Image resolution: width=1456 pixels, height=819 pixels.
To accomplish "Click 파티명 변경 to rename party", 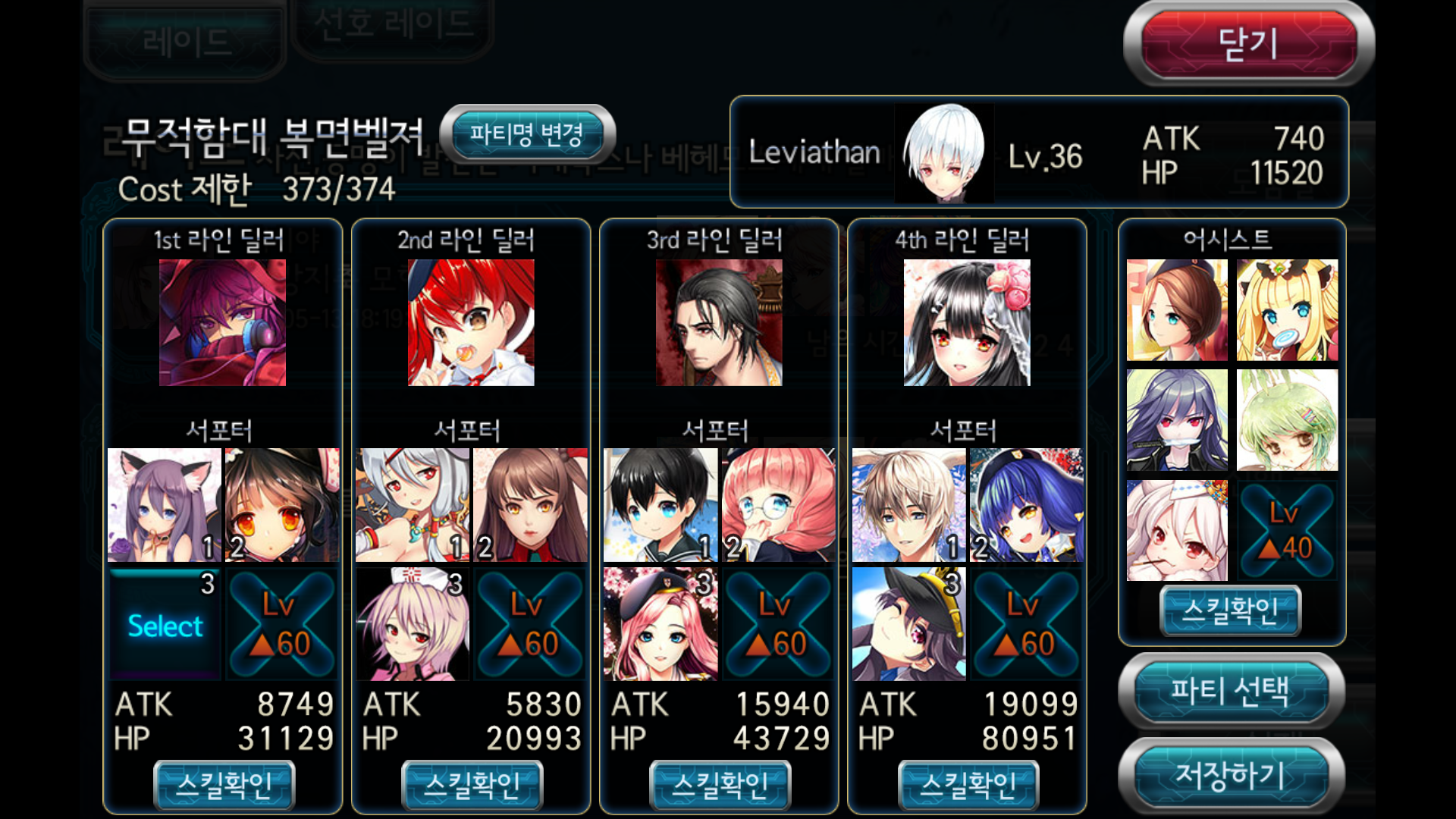I will tap(527, 134).
